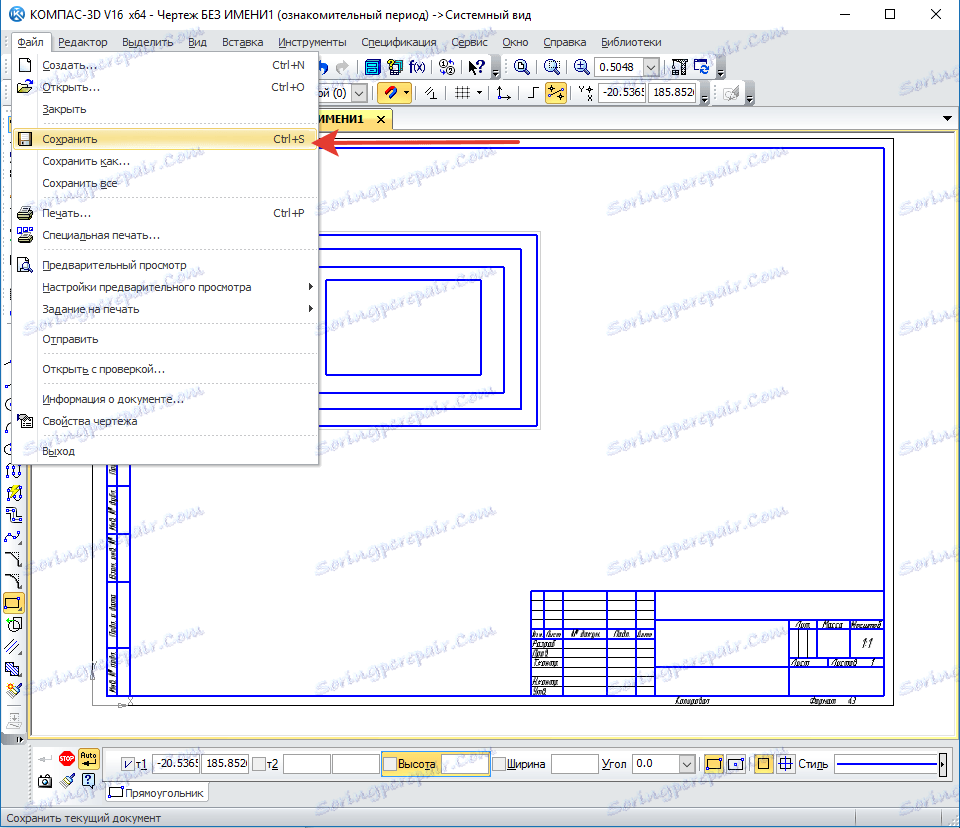960x828 pixels.
Task: Check the Ширина checkbox
Action: pyautogui.click(x=499, y=764)
